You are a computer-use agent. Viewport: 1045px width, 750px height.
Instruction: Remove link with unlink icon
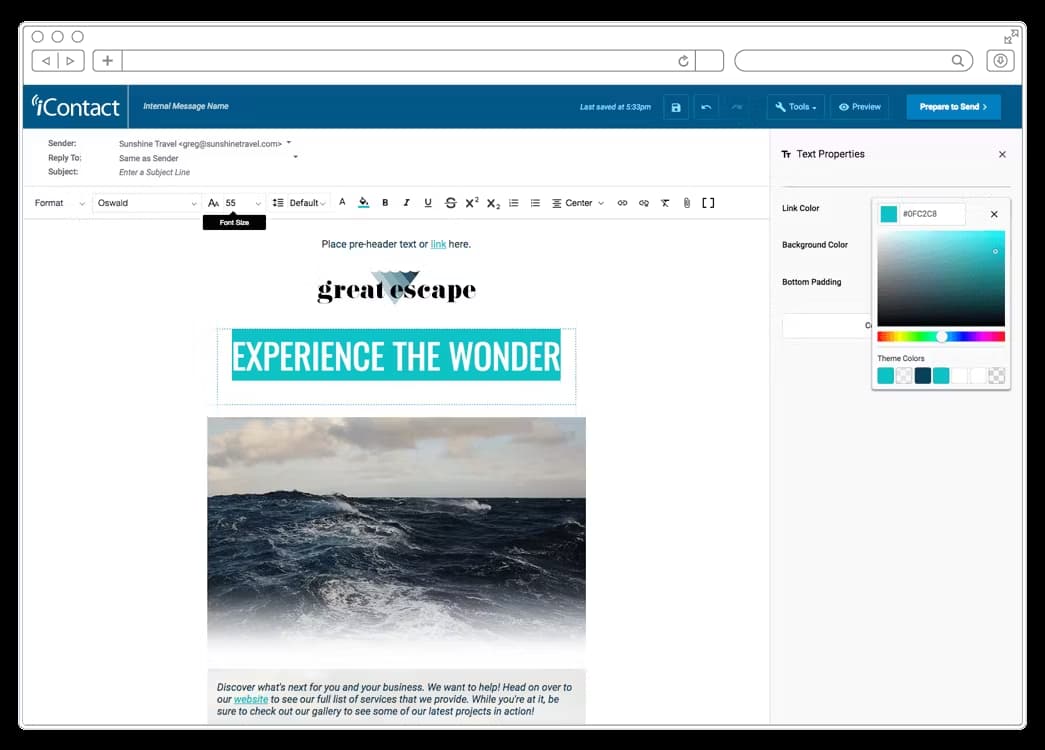click(644, 203)
